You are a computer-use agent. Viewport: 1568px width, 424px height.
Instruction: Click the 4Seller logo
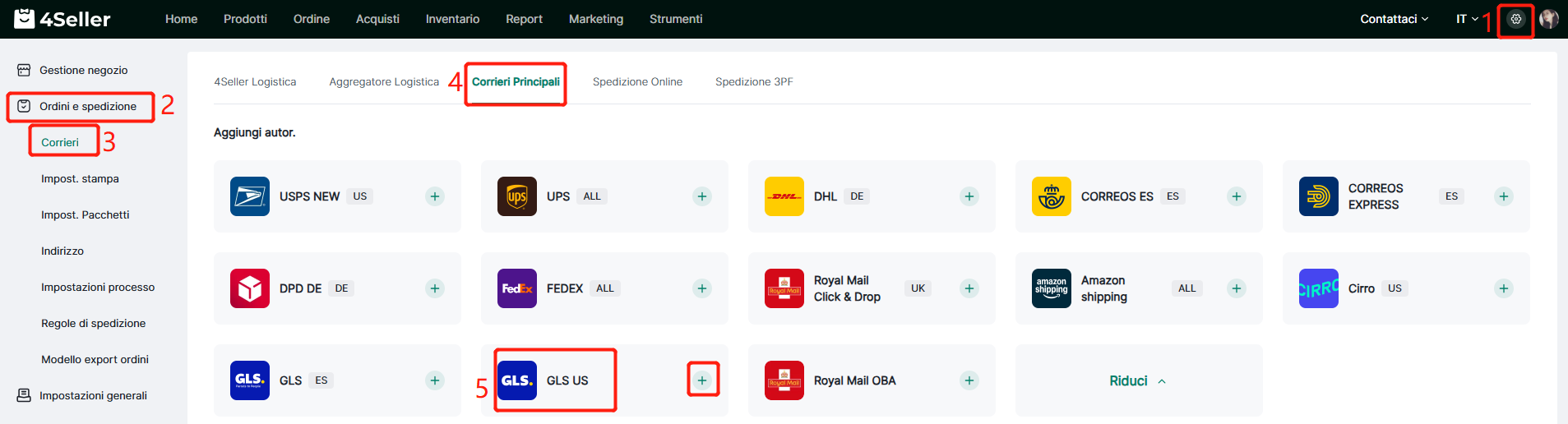click(62, 19)
